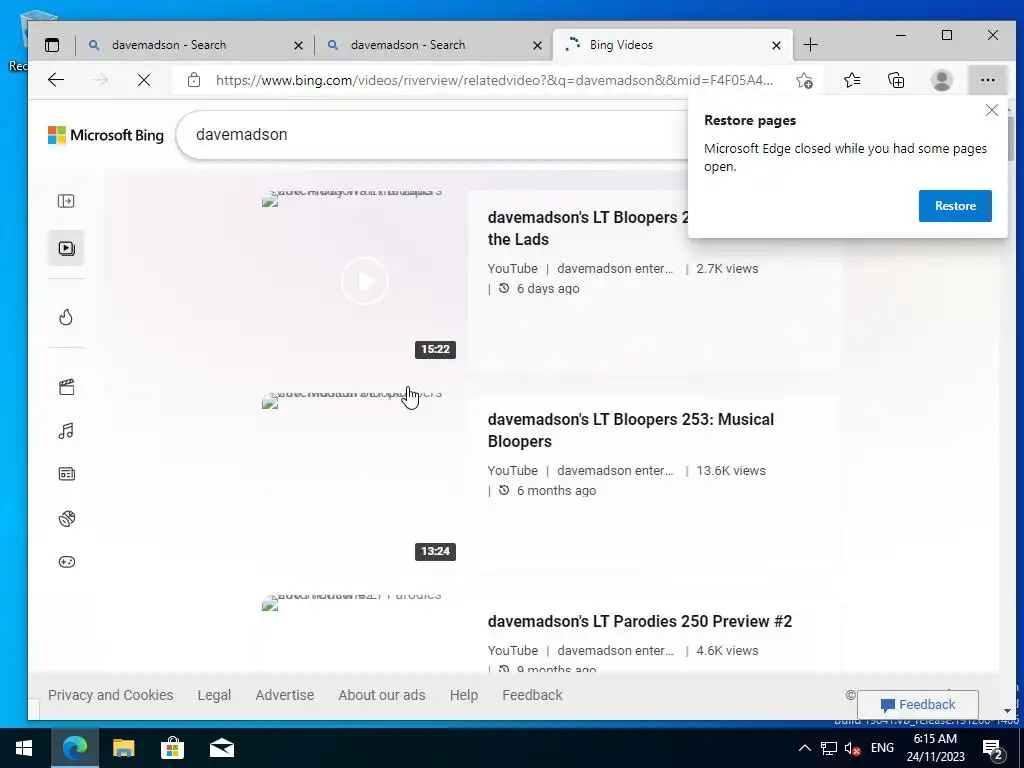Screen dimensions: 1024x768
Task: Open About our ads footer link
Action: [381, 695]
